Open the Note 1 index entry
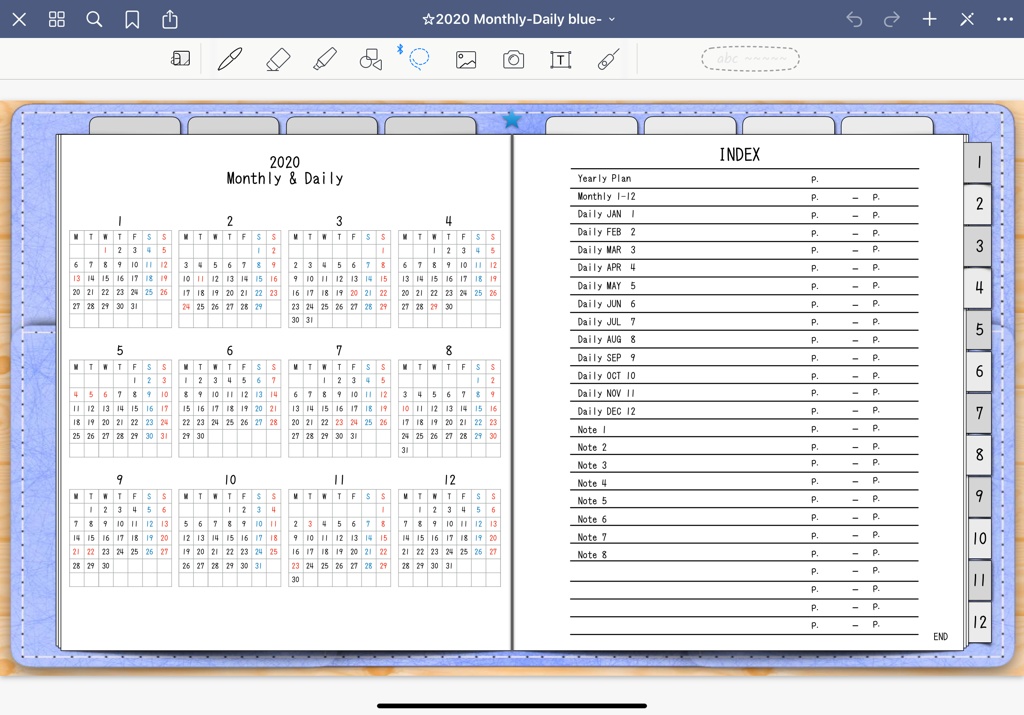1024x715 pixels. coord(592,430)
